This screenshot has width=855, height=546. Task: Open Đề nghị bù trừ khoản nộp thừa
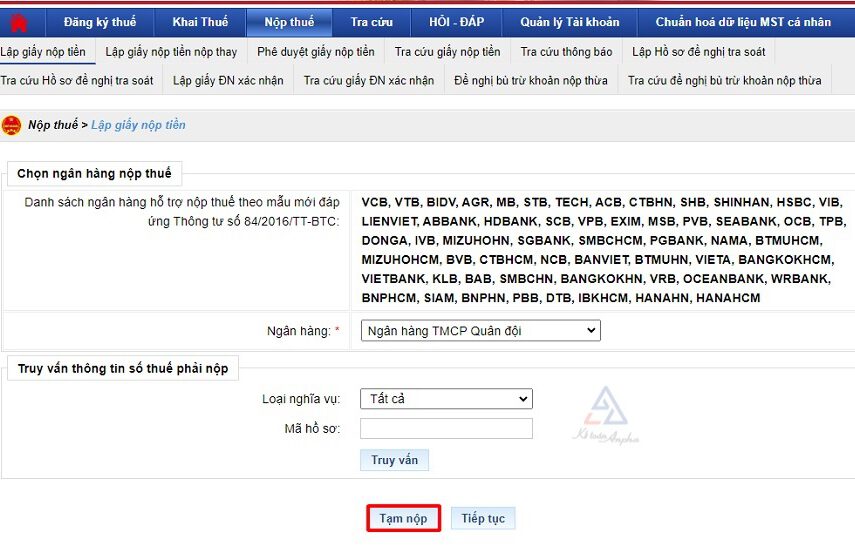(530, 80)
